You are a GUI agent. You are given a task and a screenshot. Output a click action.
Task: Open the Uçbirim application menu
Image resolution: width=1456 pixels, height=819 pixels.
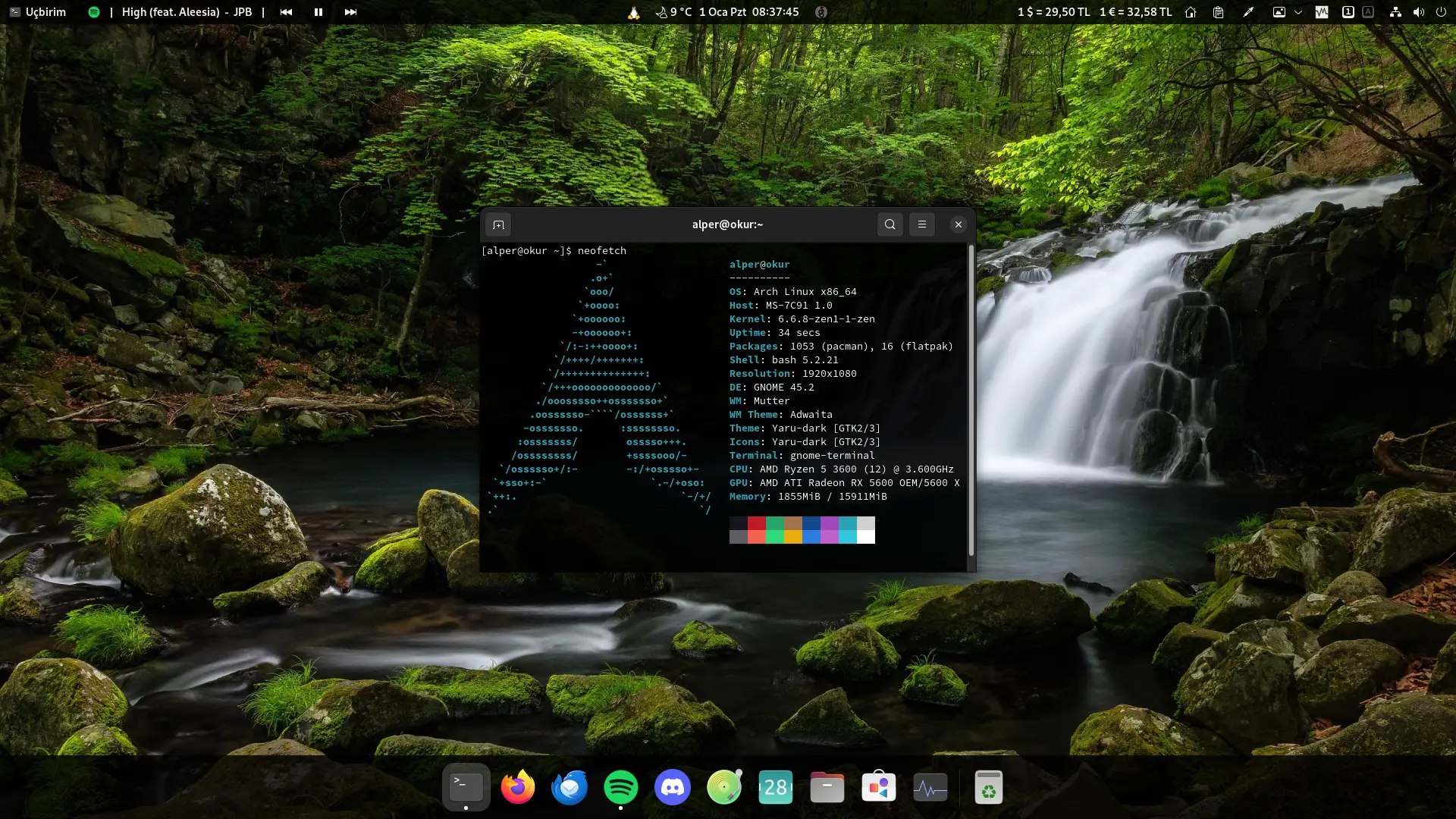click(x=38, y=12)
